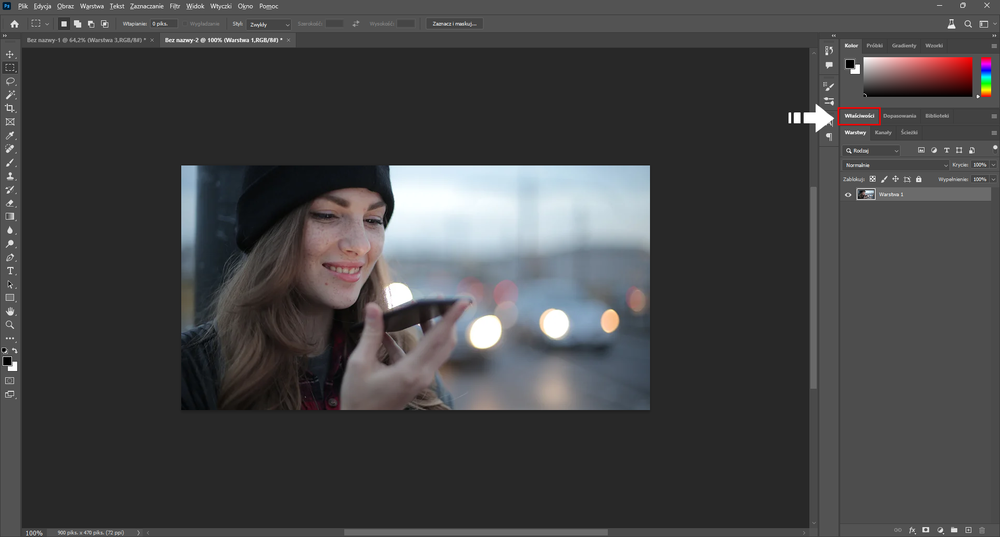Viewport: 1000px width, 537px height.
Task: Select the Move tool
Action: point(10,54)
